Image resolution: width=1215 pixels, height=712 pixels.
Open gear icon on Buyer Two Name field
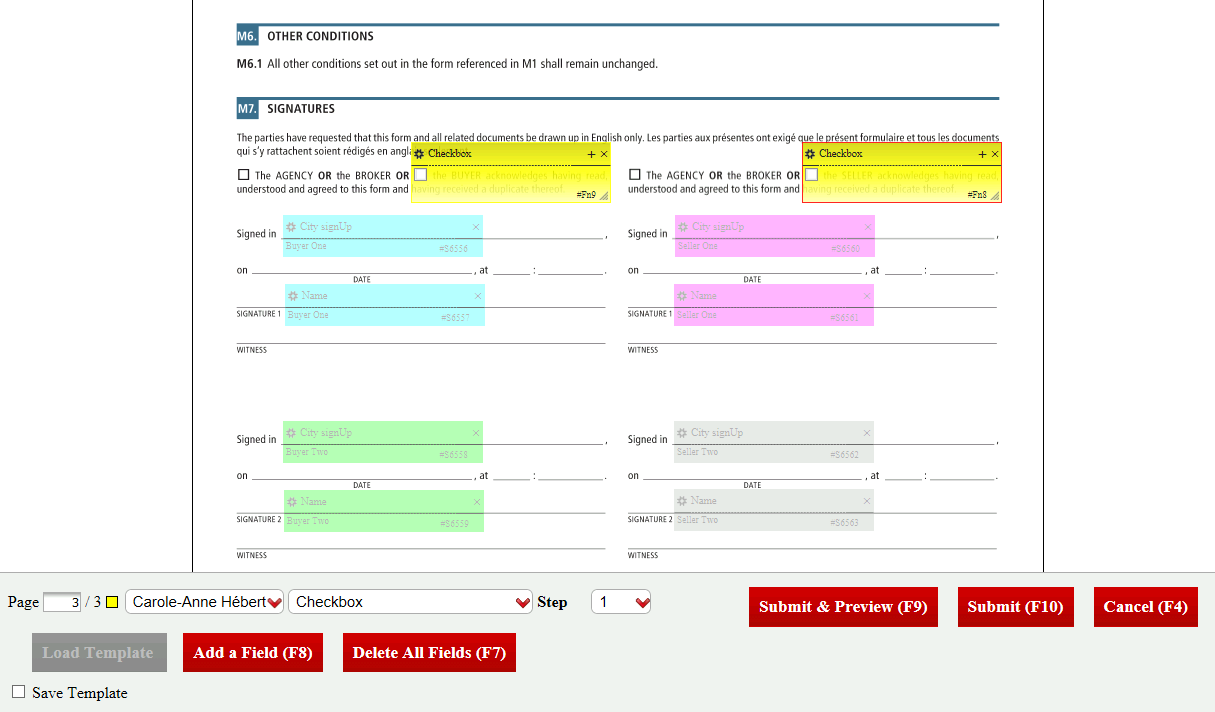(293, 502)
